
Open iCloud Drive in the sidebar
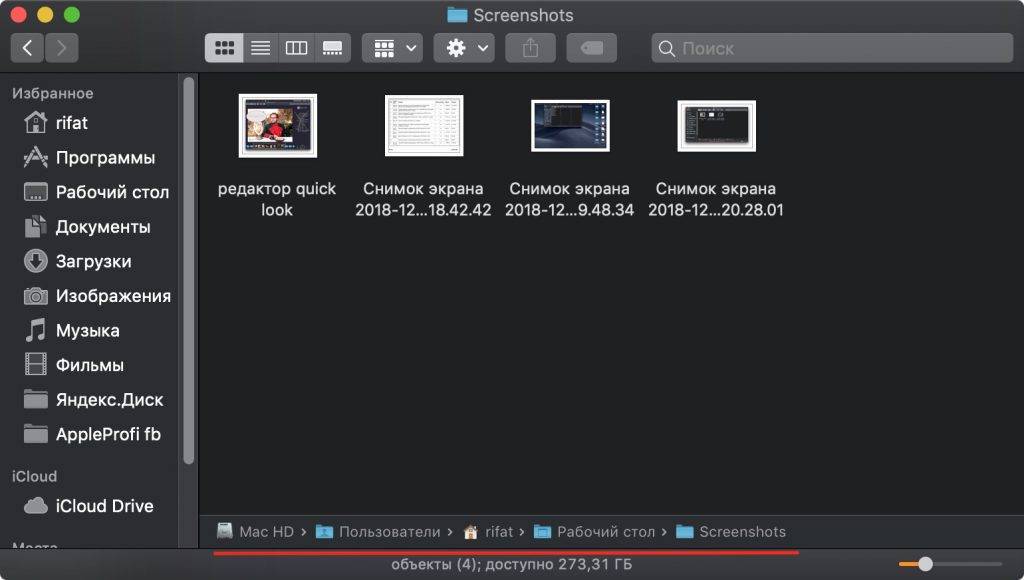(104, 506)
